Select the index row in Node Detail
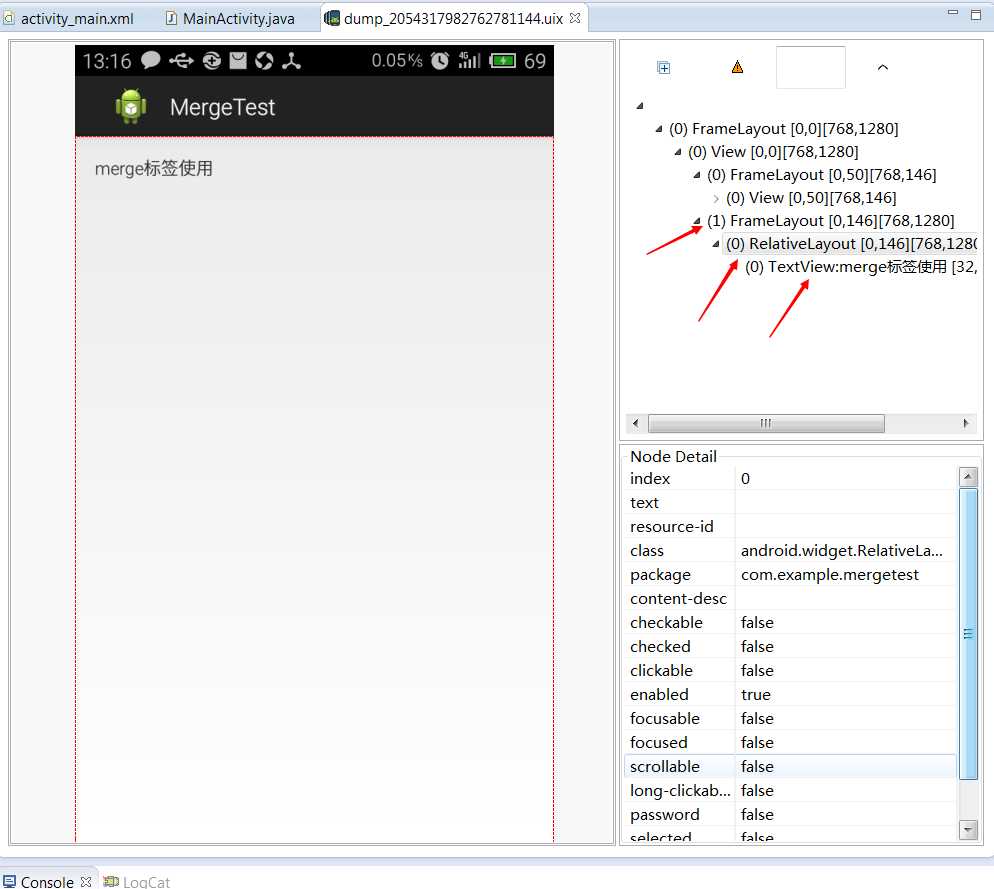This screenshot has height=889, width=994. [x=791, y=479]
